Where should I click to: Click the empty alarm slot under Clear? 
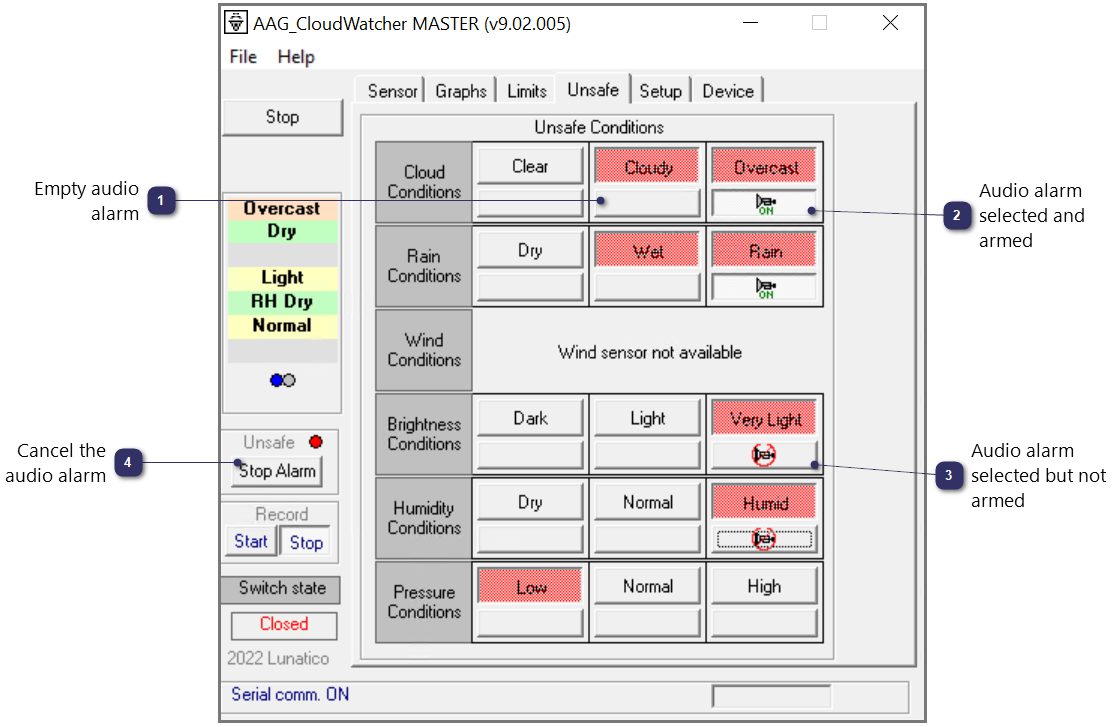tap(530, 203)
